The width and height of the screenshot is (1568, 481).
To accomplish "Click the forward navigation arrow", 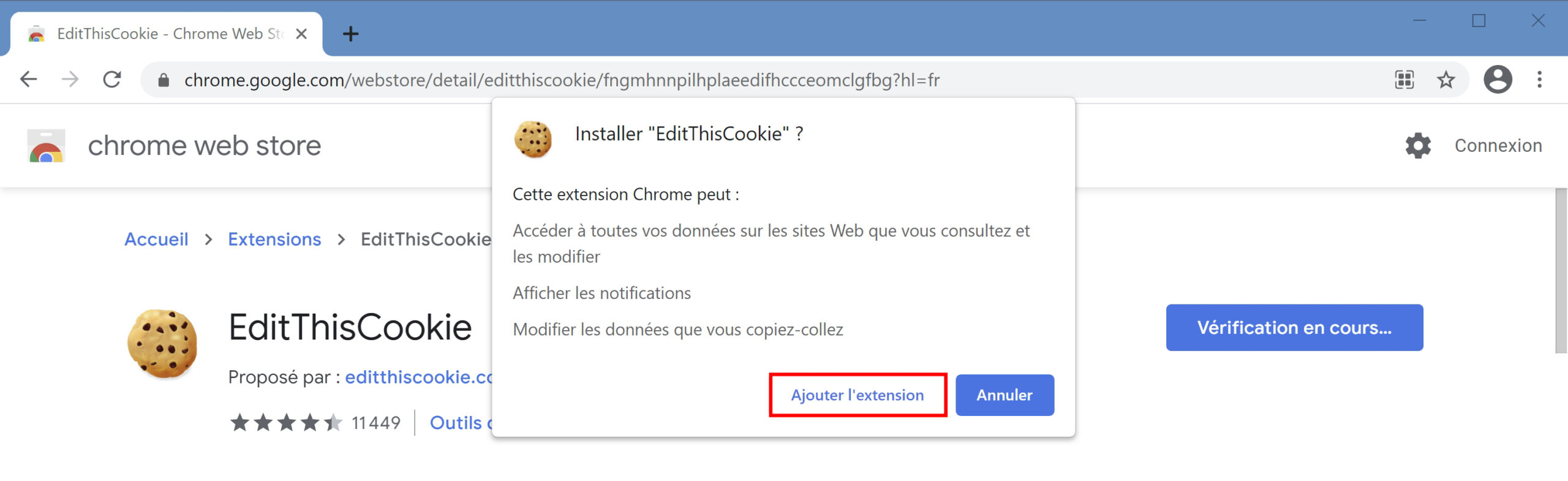I will click(x=70, y=80).
